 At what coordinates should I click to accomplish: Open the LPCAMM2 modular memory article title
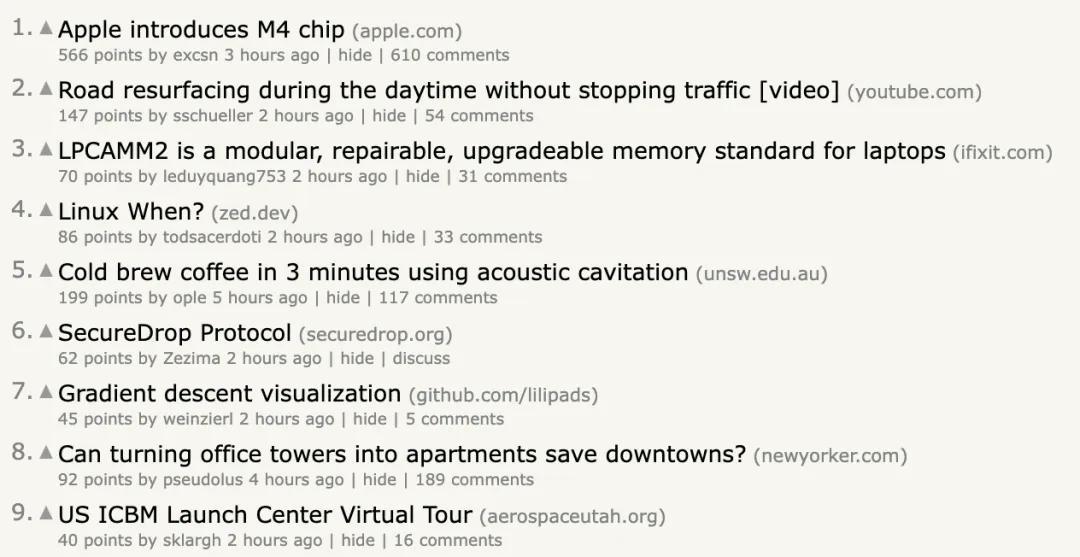501,151
